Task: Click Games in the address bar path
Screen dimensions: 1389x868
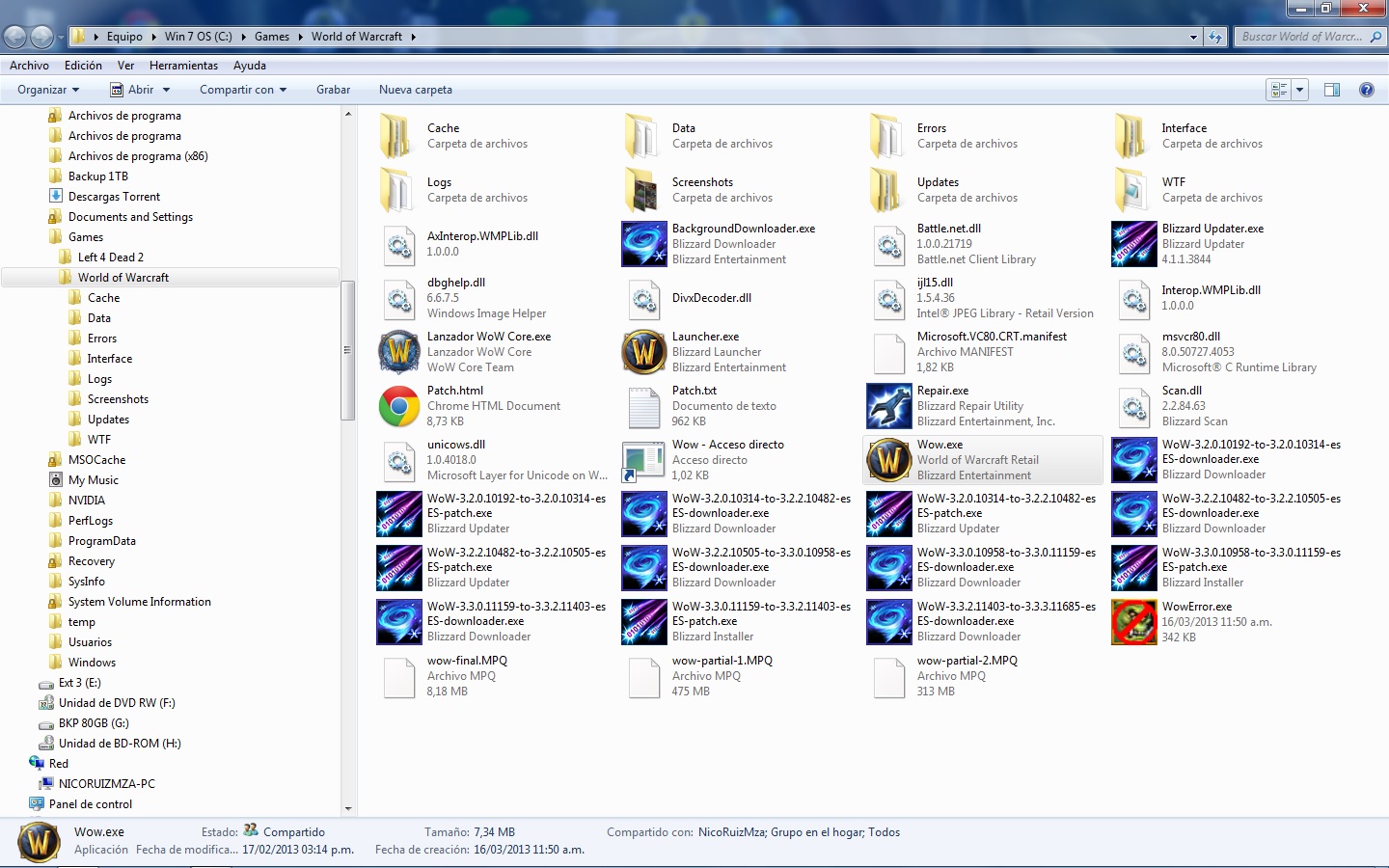Action: [272, 37]
